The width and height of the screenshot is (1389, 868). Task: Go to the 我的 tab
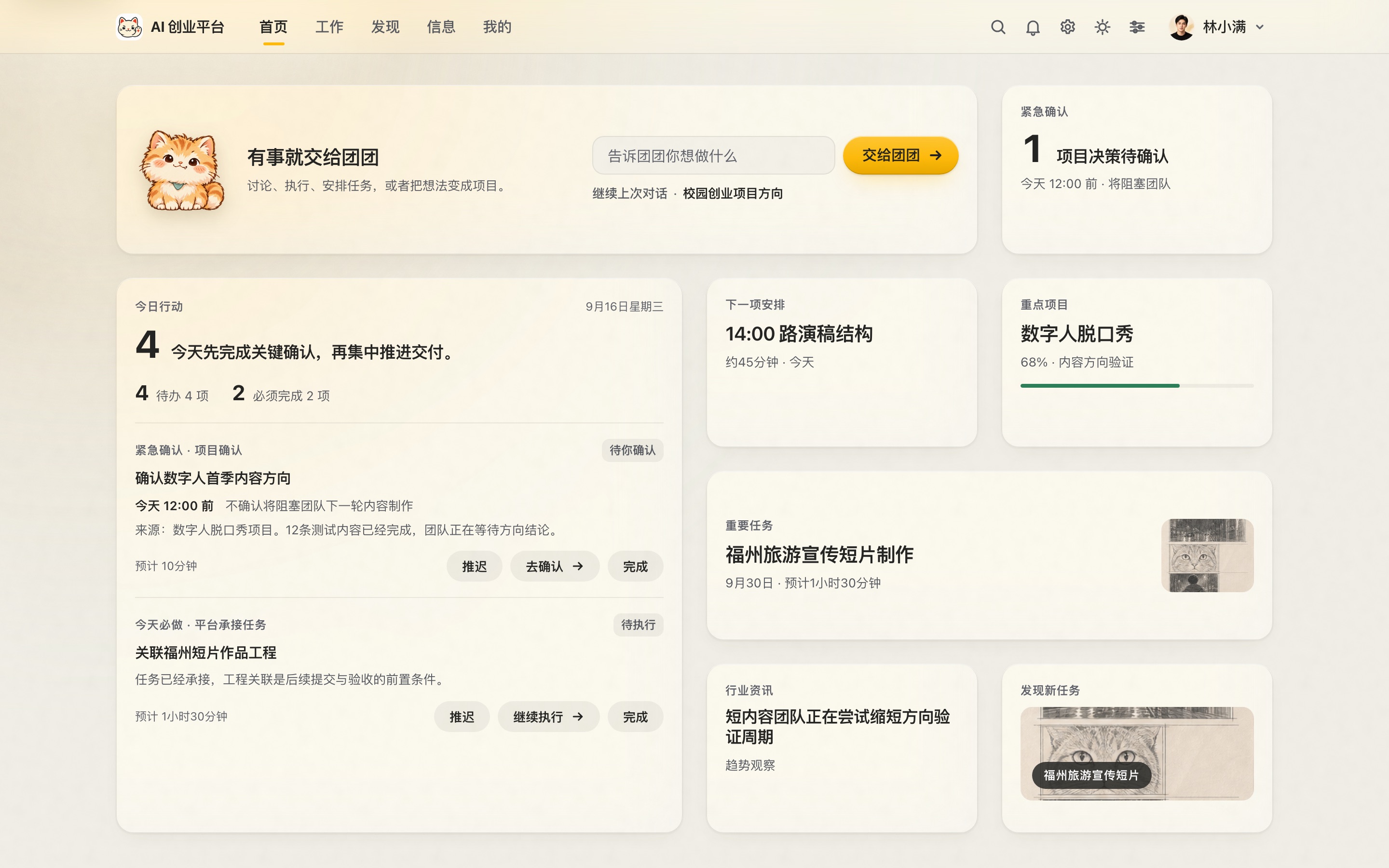click(497, 27)
